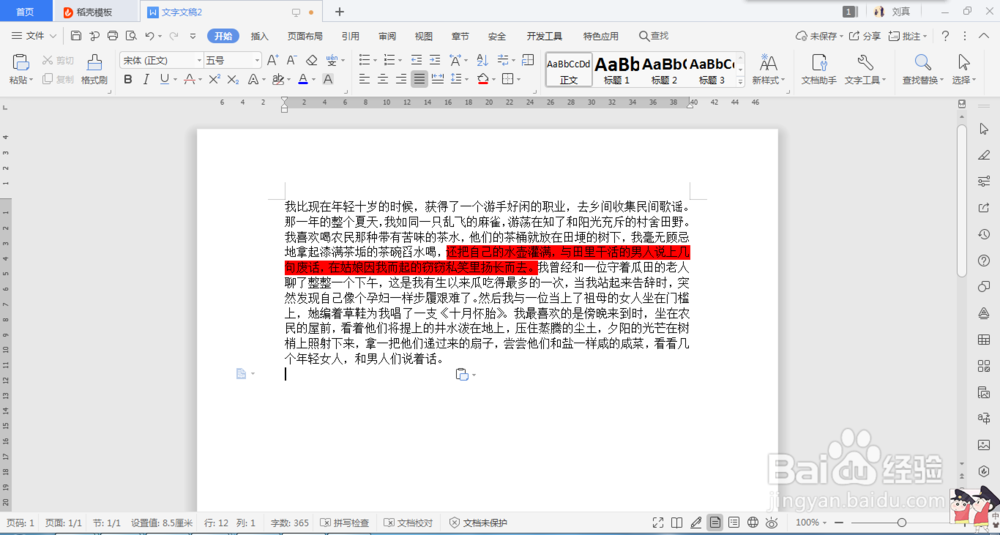Viewport: 1000px width, 535px height.
Task: Switch to reading layout in status bar
Action: [x=677, y=523]
